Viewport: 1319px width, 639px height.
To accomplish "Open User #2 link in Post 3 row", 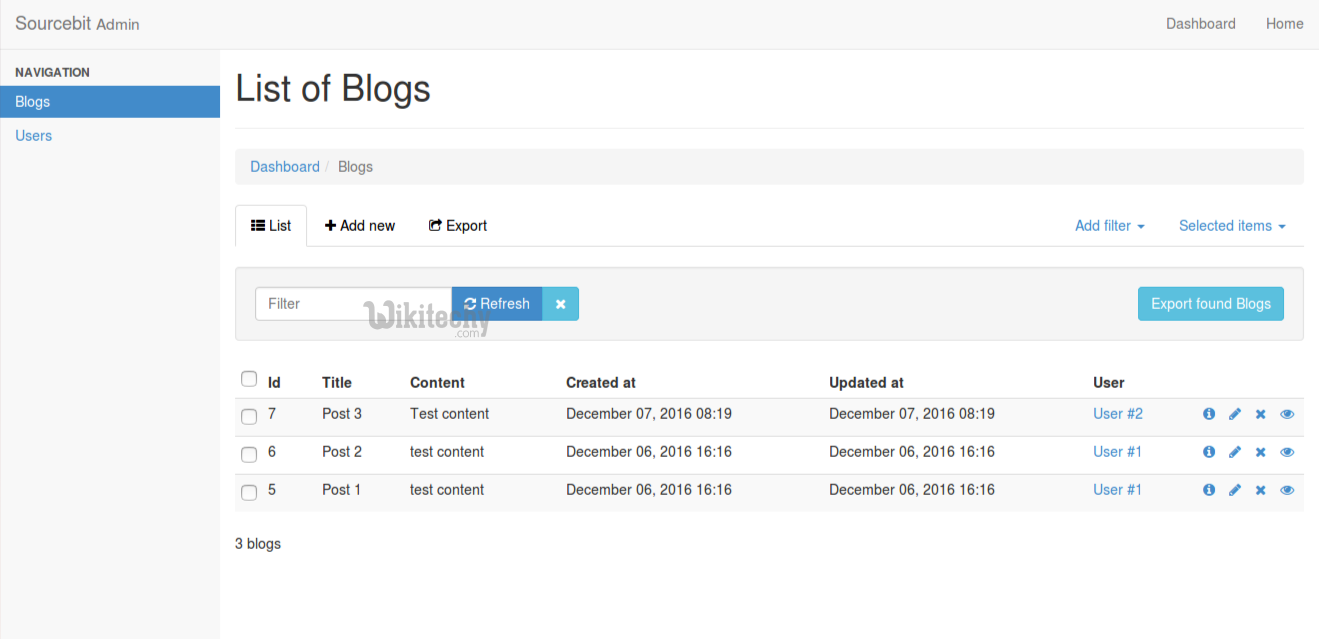I will pyautogui.click(x=1117, y=414).
